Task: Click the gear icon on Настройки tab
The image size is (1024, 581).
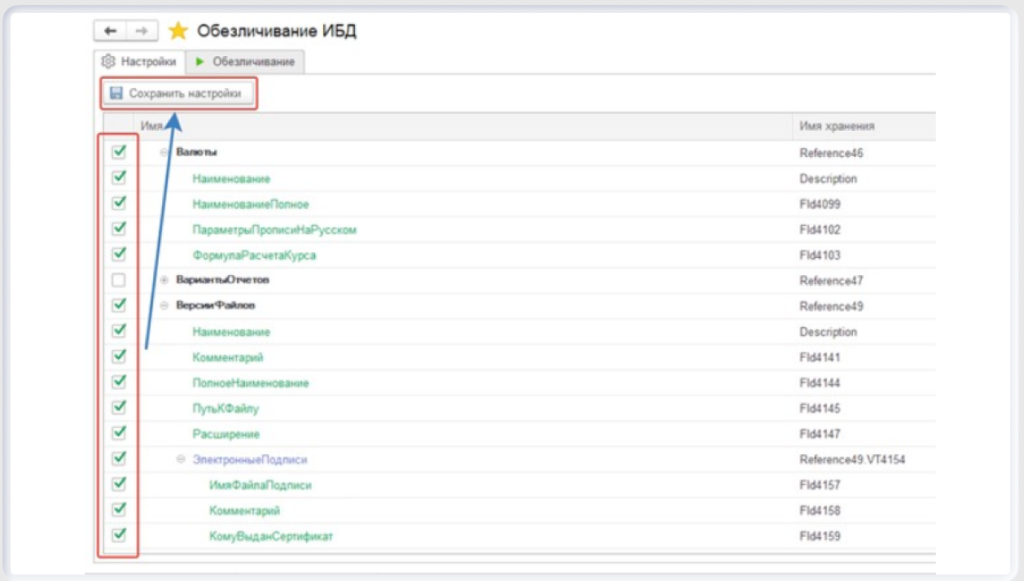Action: (109, 62)
